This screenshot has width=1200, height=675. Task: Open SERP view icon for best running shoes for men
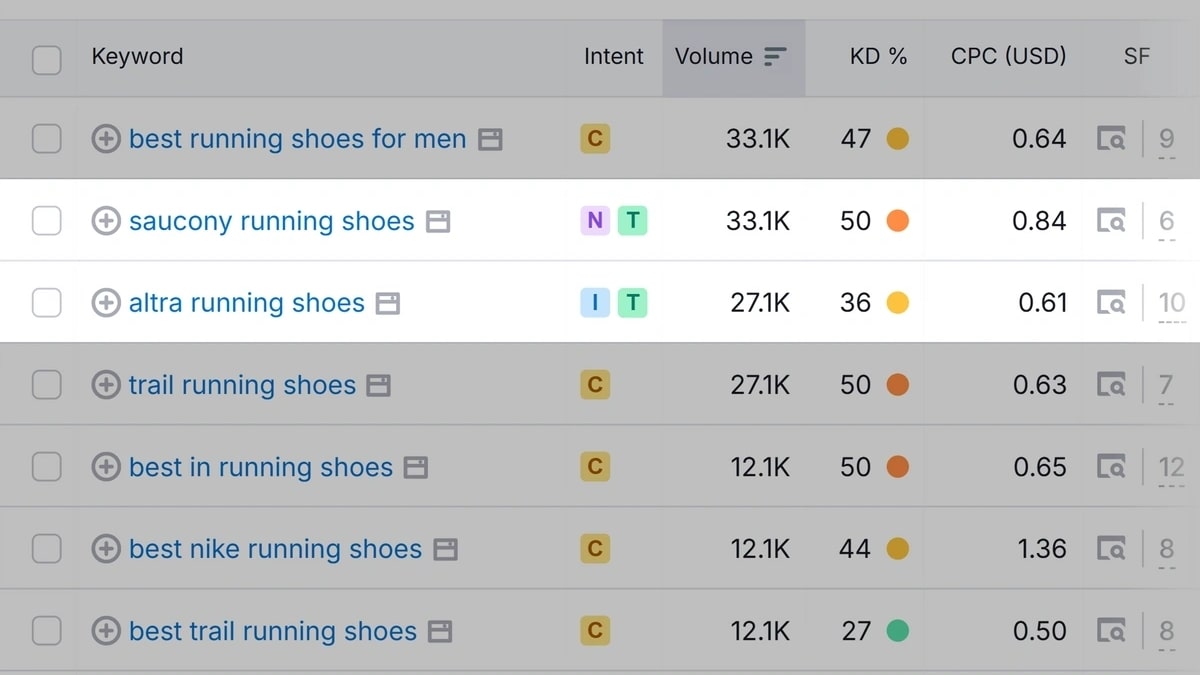click(1111, 139)
